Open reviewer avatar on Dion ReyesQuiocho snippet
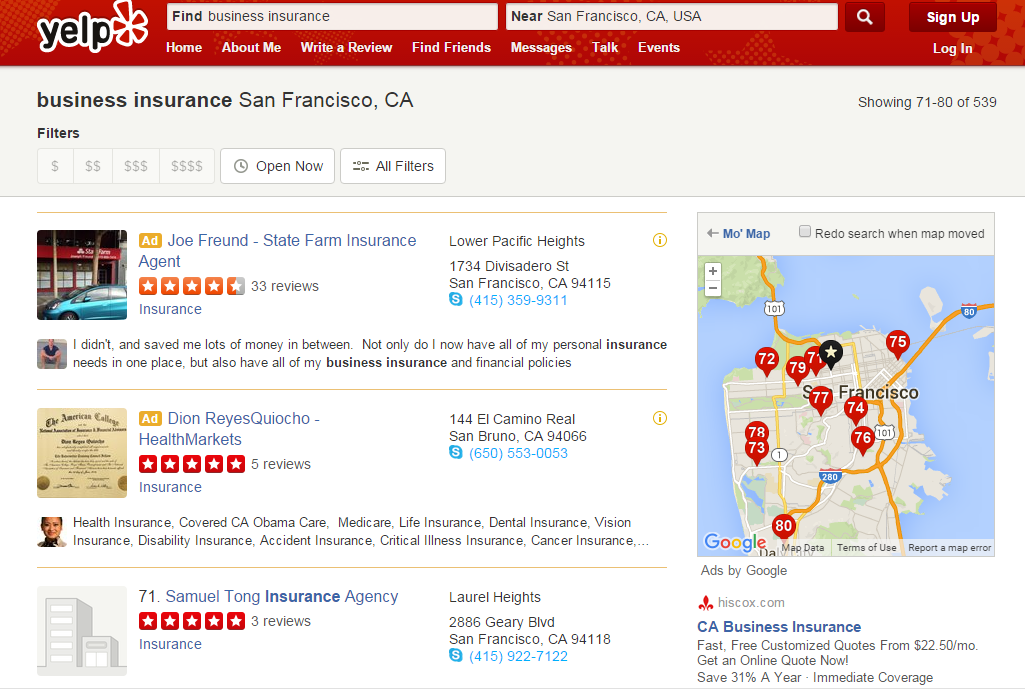Screen dimensions: 1025x689 click(x=52, y=531)
